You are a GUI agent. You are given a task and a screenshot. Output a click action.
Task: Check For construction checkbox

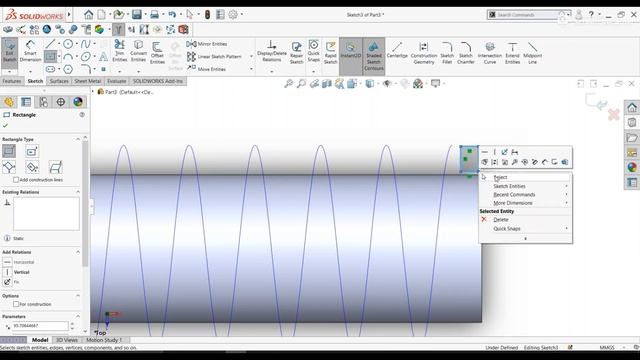16,304
